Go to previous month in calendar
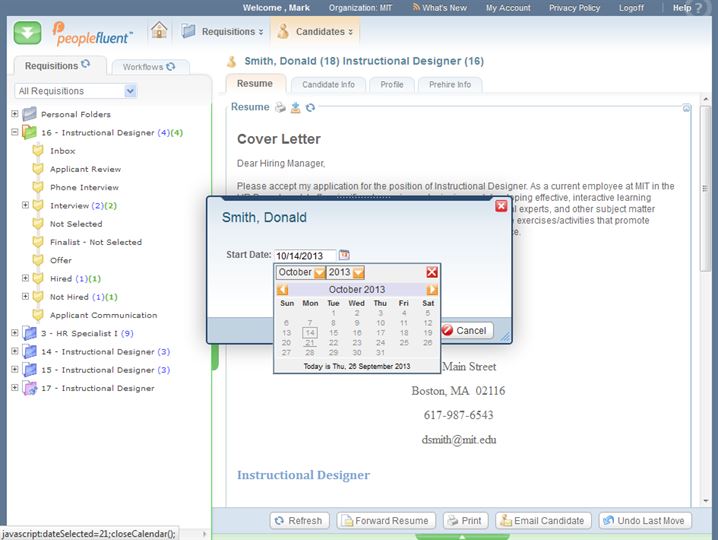The width and height of the screenshot is (718, 540). pyautogui.click(x=283, y=290)
